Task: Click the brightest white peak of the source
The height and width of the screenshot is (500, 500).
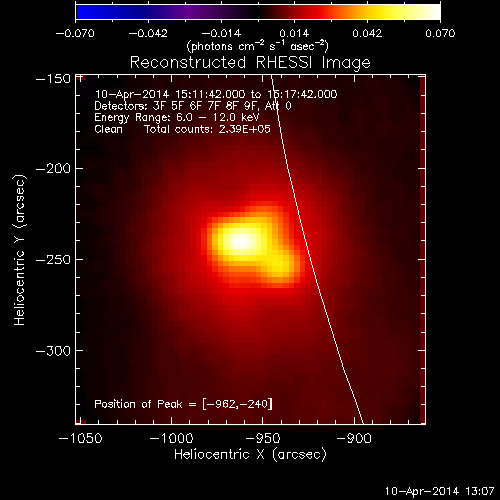Action: [242, 241]
